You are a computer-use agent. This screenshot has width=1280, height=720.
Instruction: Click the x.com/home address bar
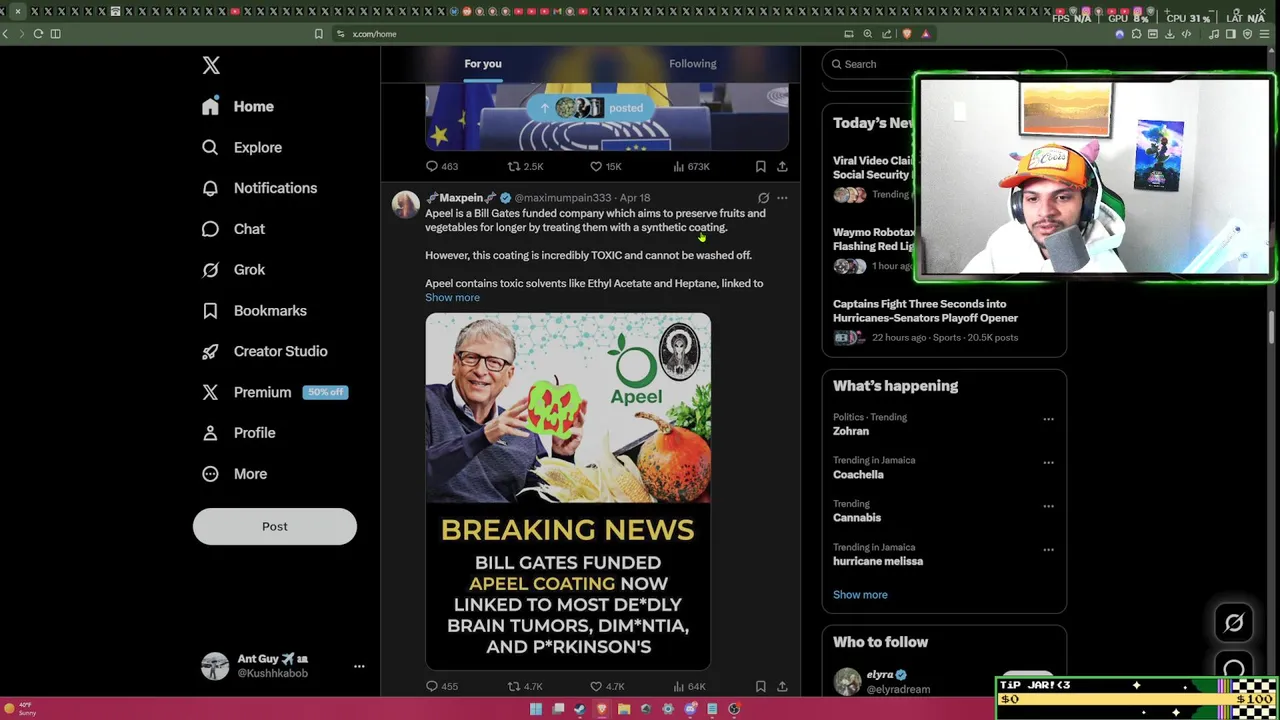374,34
